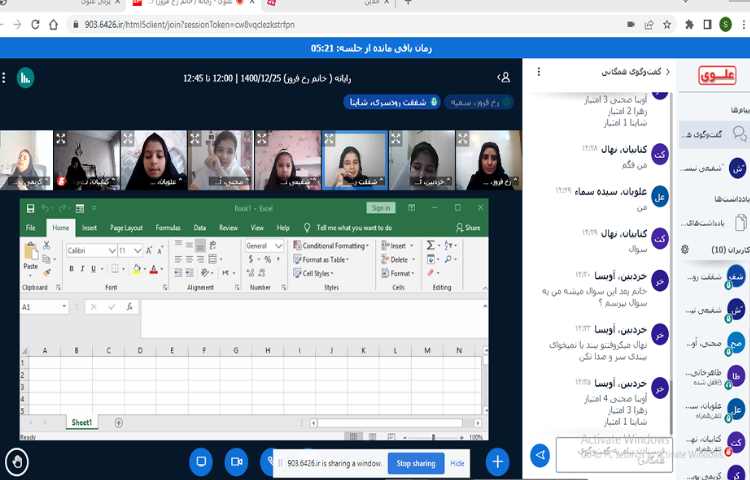
Task: Click the AutoSum sigma icon
Action: coord(430,245)
